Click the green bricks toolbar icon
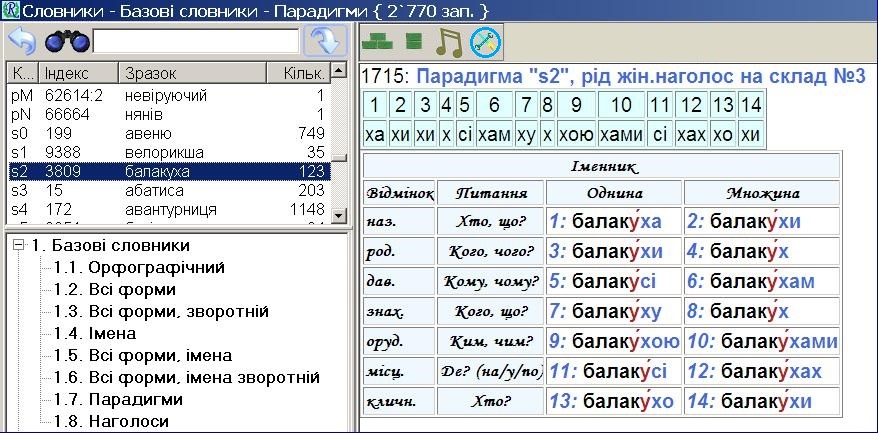This screenshot has height=433, width=878. click(x=377, y=41)
